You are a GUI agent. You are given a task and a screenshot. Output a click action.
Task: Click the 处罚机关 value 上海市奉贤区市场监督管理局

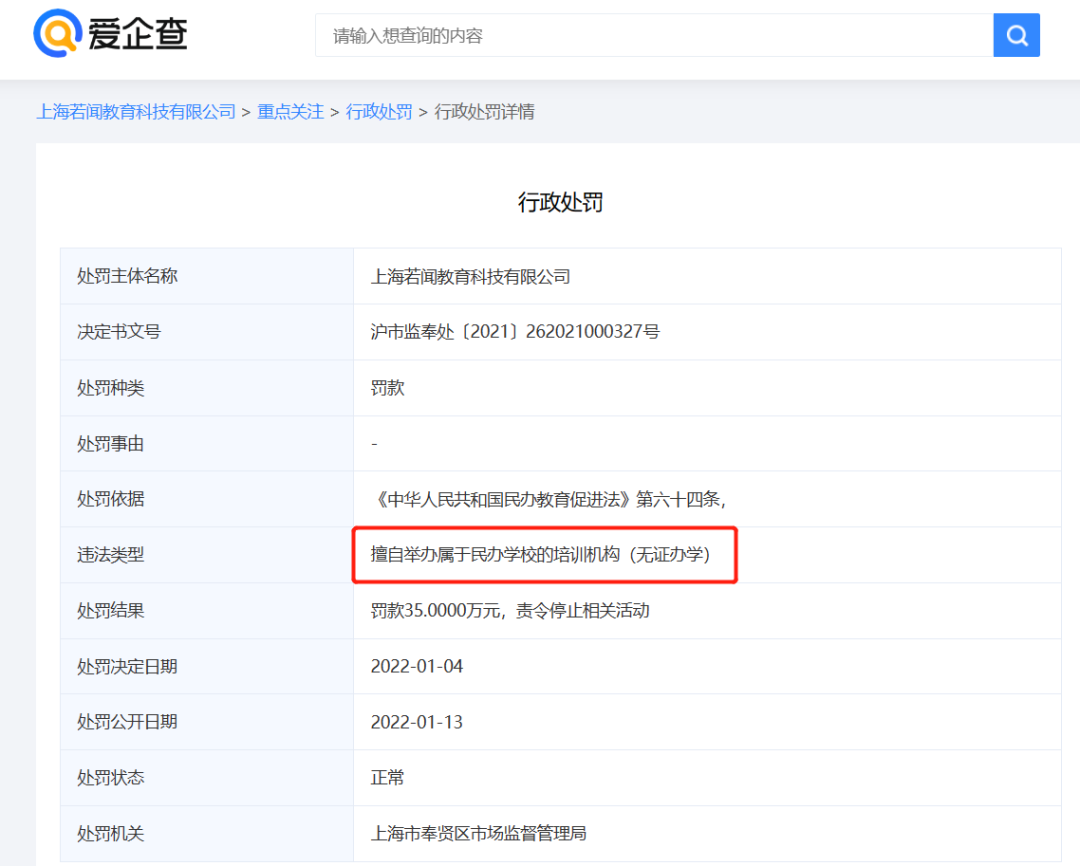pyautogui.click(x=478, y=833)
